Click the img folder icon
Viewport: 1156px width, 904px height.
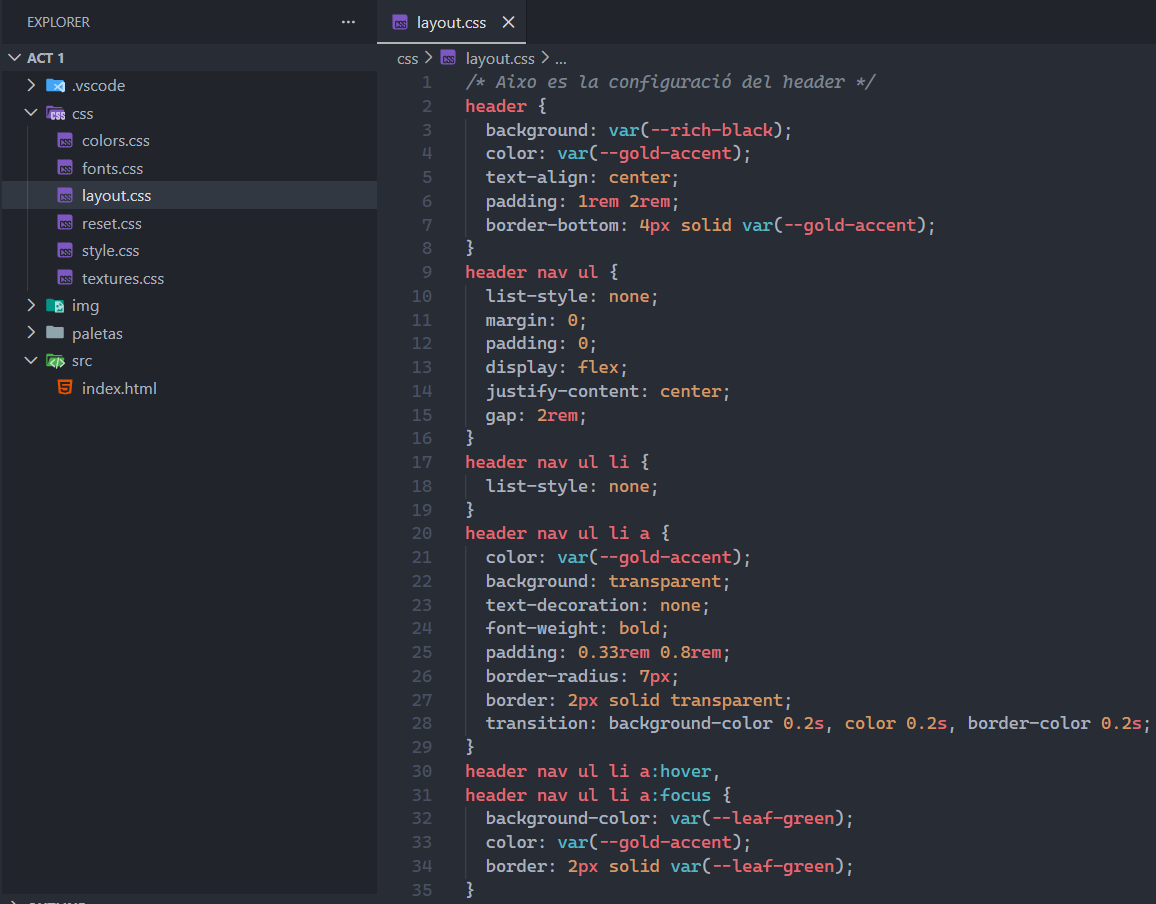point(55,306)
